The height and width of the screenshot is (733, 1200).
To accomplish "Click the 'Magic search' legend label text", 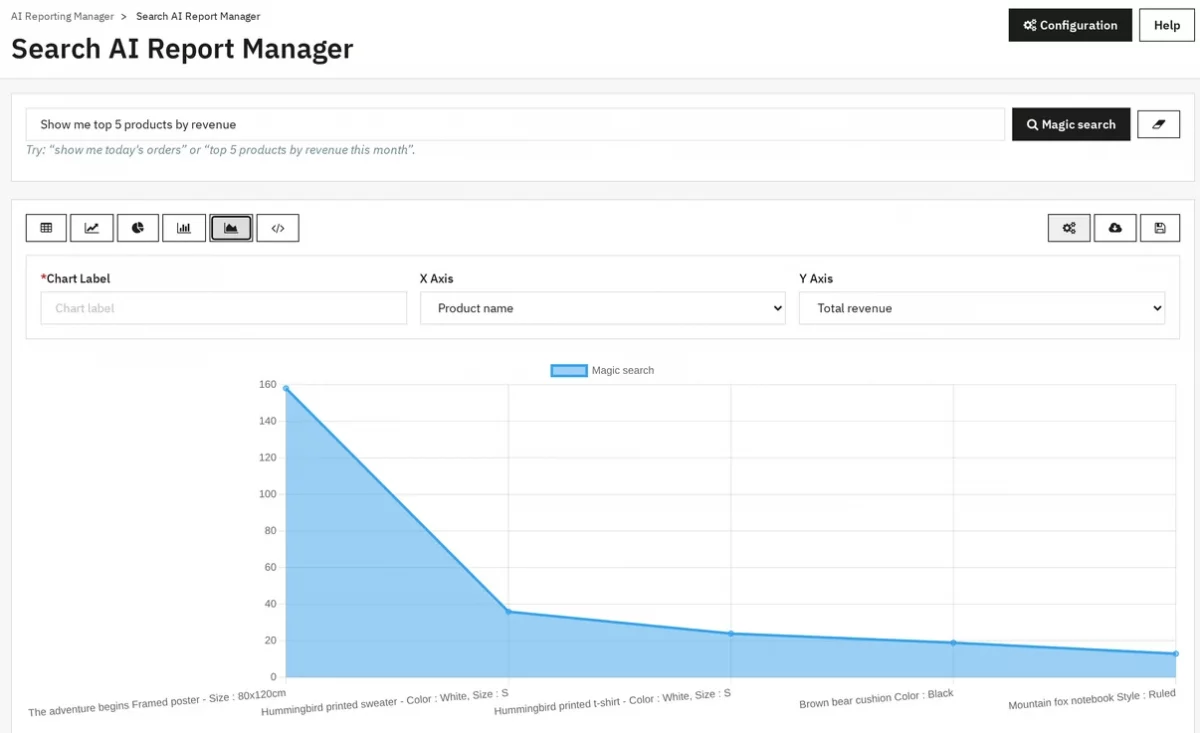I will click(x=623, y=370).
